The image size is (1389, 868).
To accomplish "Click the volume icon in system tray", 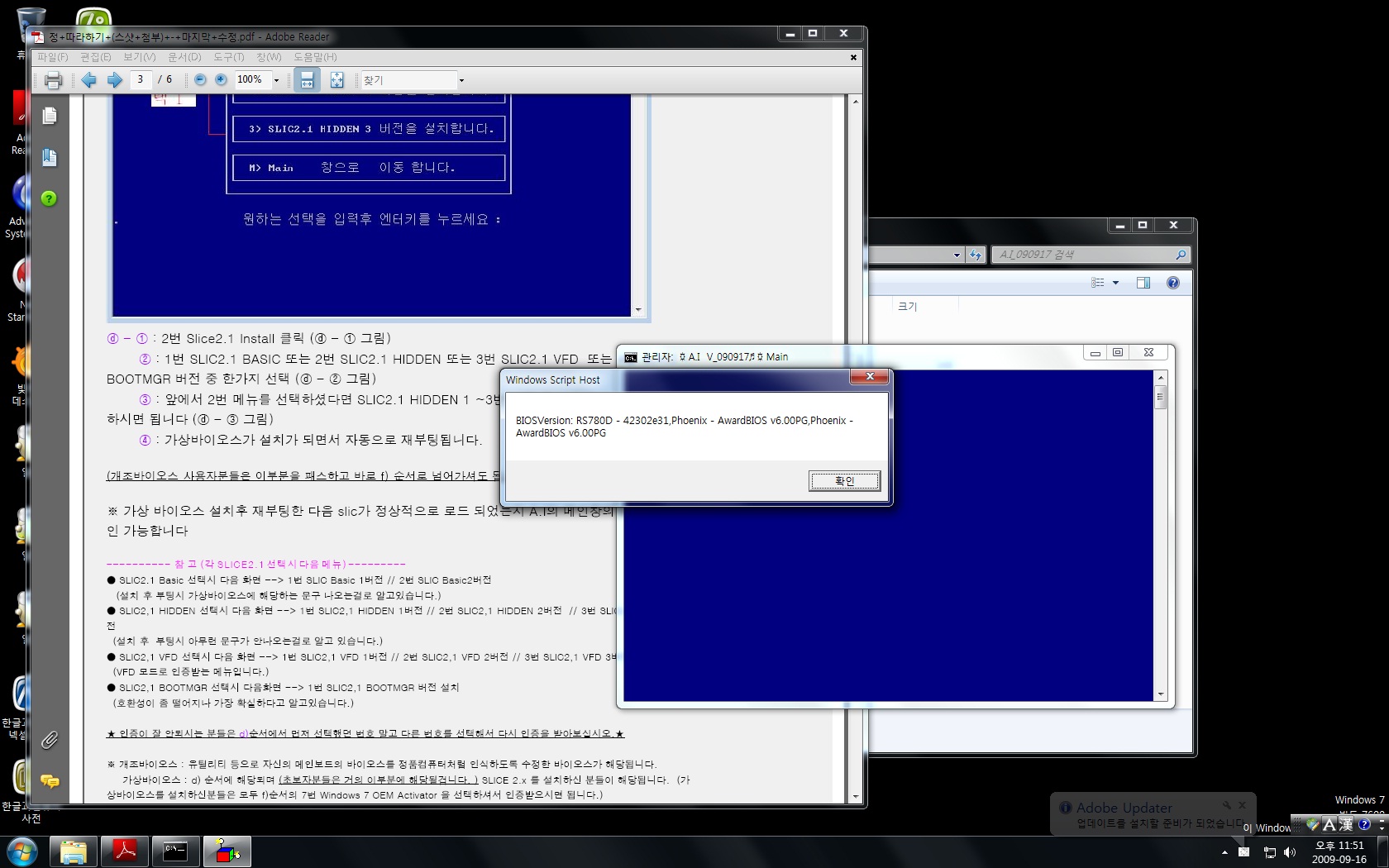I will click(x=1290, y=852).
